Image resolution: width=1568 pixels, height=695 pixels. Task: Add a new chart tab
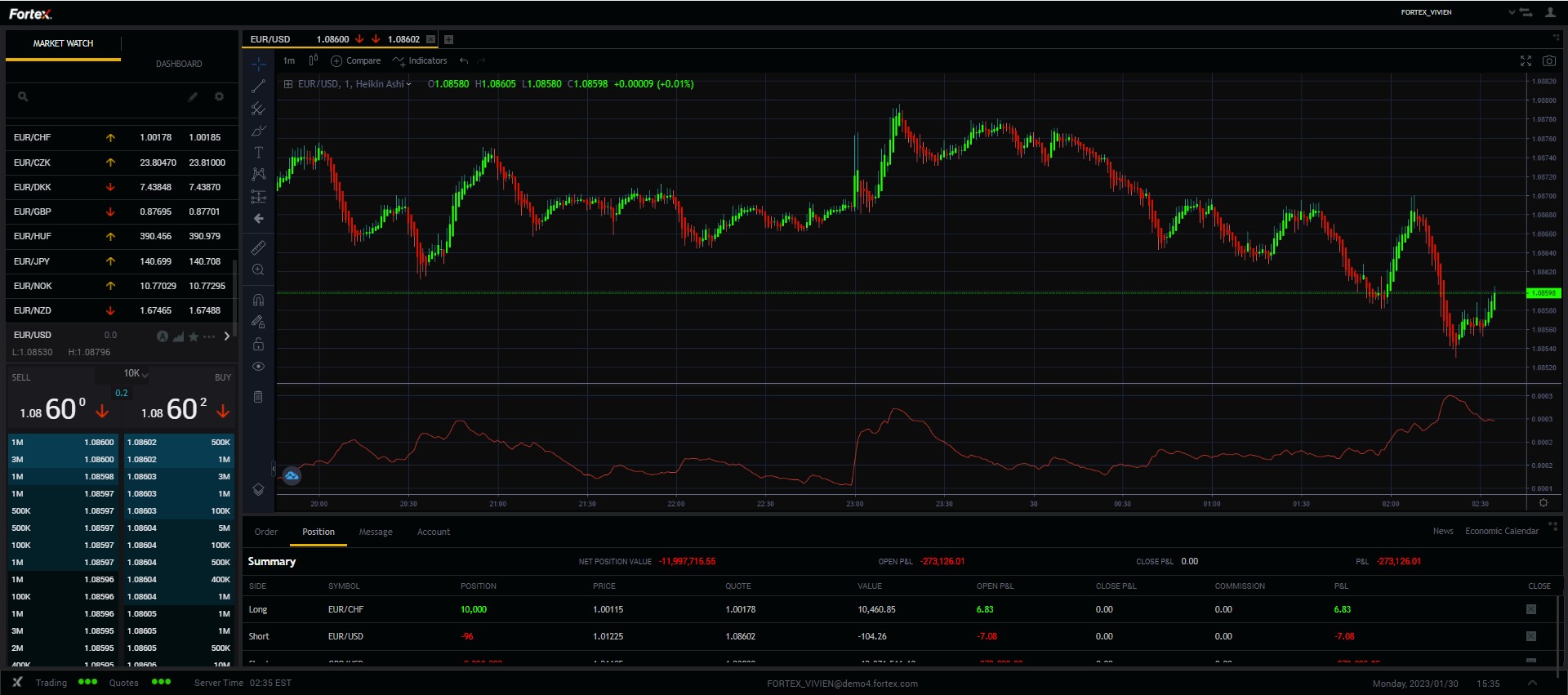(448, 39)
